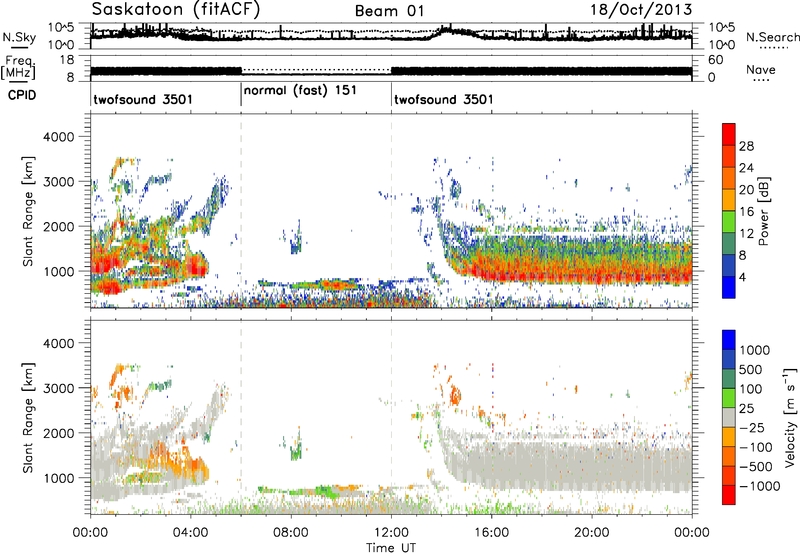Click the '04:00' time axis tick label
The width and height of the screenshot is (800, 554).
point(190,533)
